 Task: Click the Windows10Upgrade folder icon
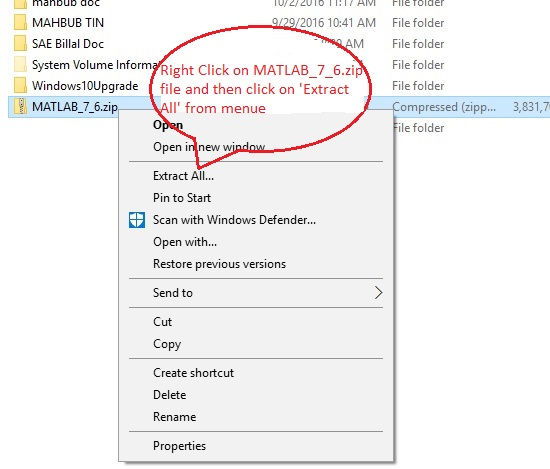tap(21, 86)
